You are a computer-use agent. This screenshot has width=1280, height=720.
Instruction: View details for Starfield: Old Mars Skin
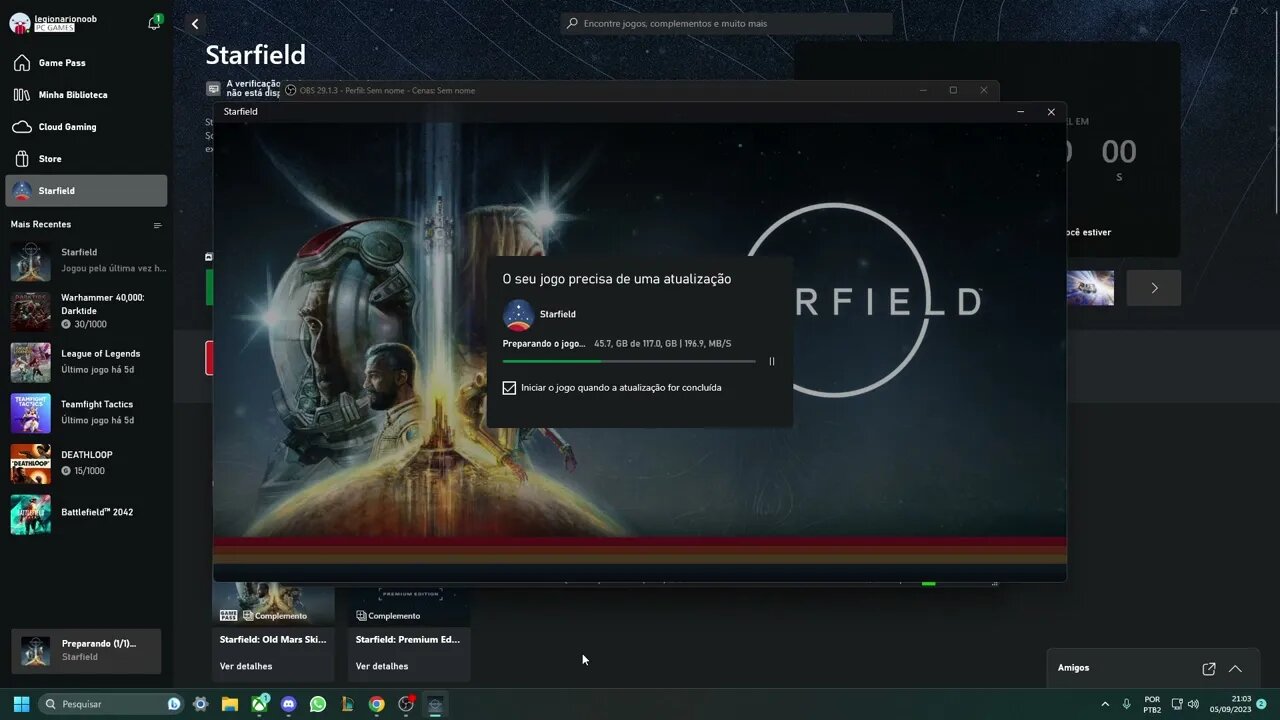246,666
